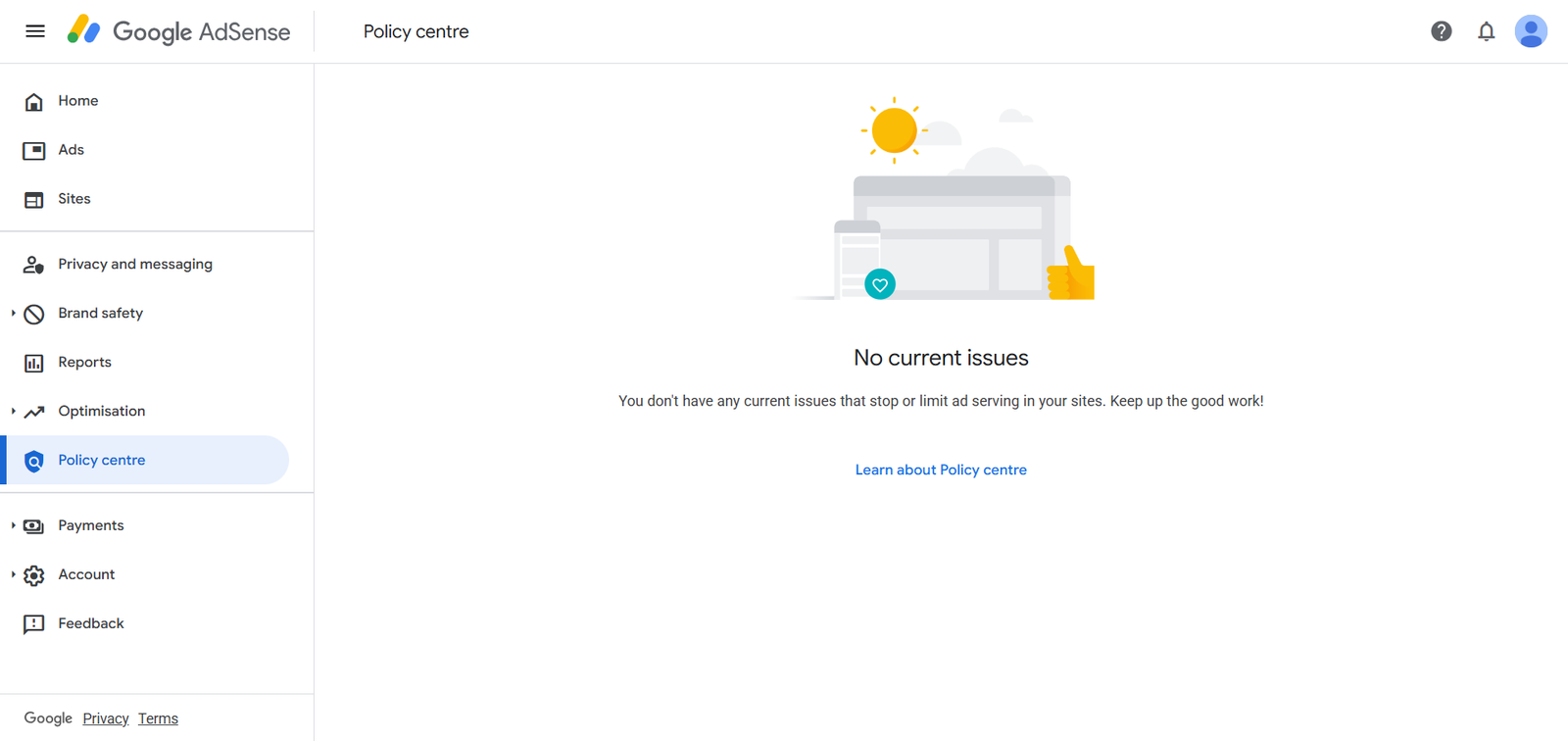The height and width of the screenshot is (741, 1568).
Task: Open the hamburger main menu
Action: tap(35, 31)
